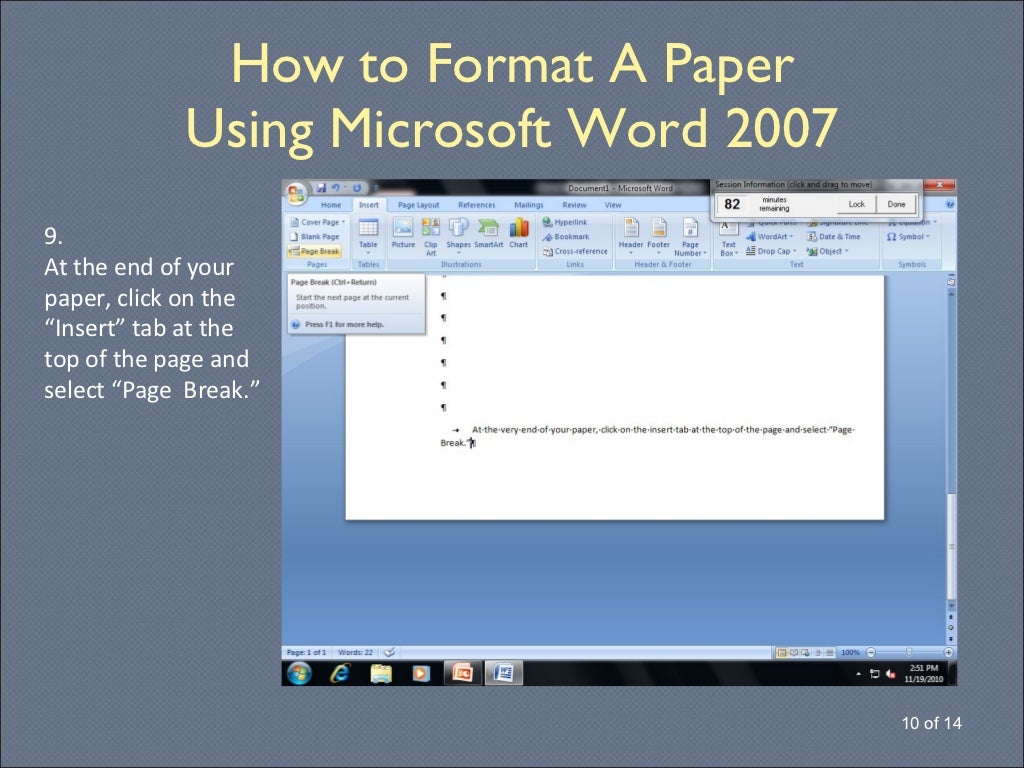This screenshot has width=1024, height=768.
Task: Redo action in Quick Access toolbar
Action: [x=357, y=188]
